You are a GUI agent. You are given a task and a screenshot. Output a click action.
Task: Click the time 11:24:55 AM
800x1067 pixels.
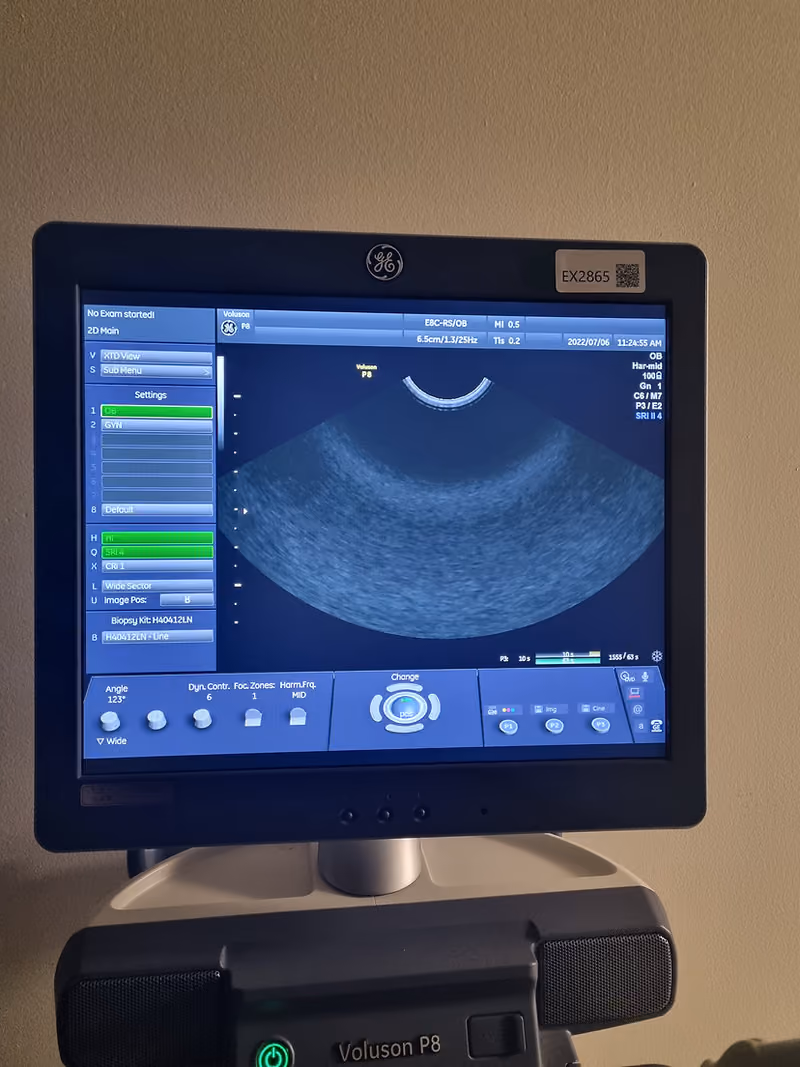click(639, 343)
